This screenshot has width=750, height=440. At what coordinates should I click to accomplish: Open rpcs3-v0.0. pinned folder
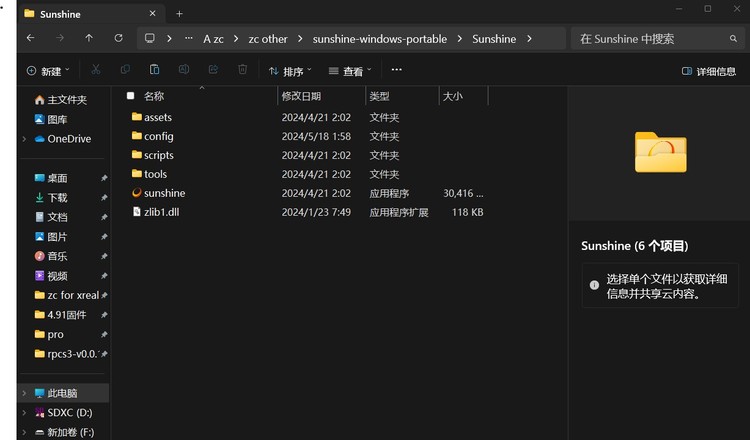pyautogui.click(x=66, y=354)
